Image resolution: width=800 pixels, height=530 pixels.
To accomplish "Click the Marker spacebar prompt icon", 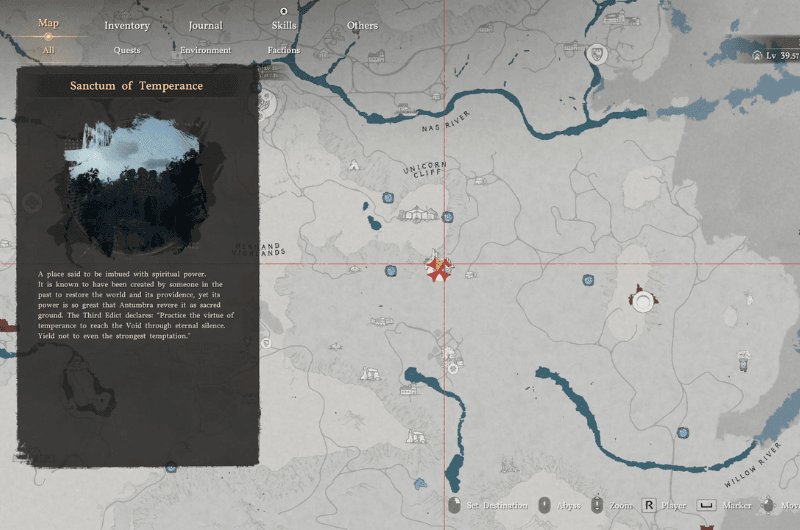I will [x=706, y=505].
